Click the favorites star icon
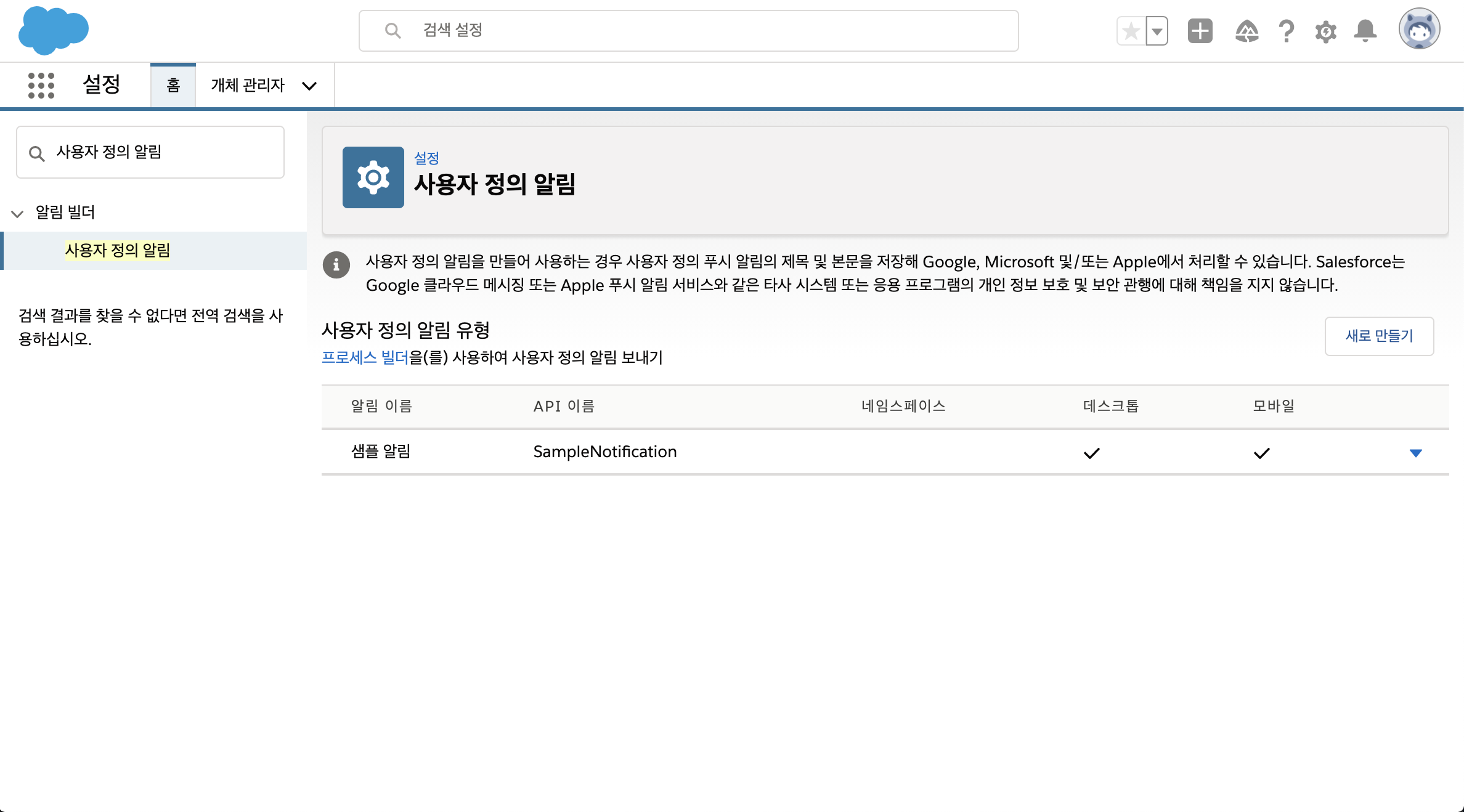 [1131, 31]
